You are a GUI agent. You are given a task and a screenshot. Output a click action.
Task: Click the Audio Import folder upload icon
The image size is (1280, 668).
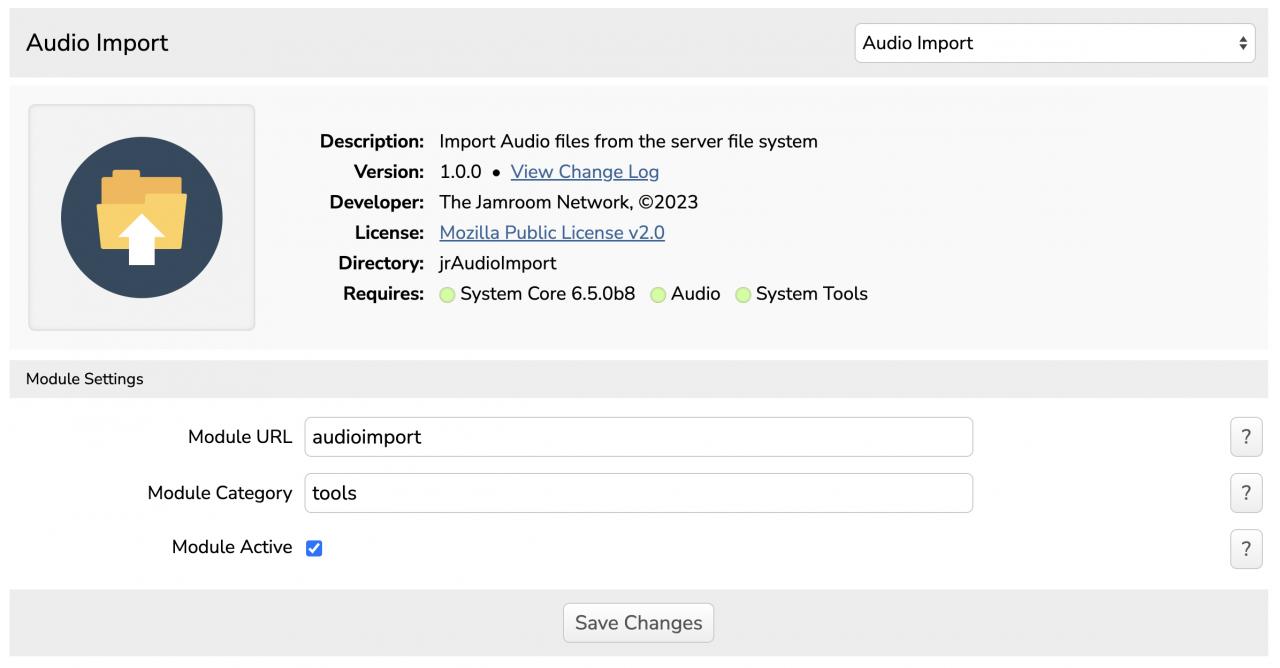coord(142,217)
